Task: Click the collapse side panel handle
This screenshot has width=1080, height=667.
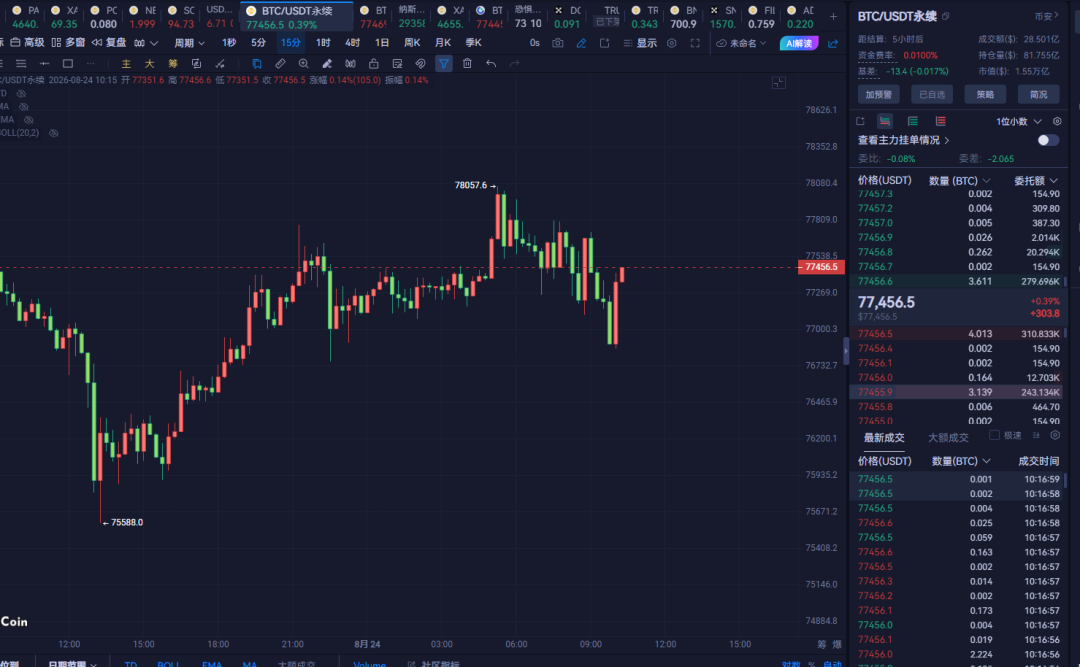Action: pyautogui.click(x=846, y=351)
